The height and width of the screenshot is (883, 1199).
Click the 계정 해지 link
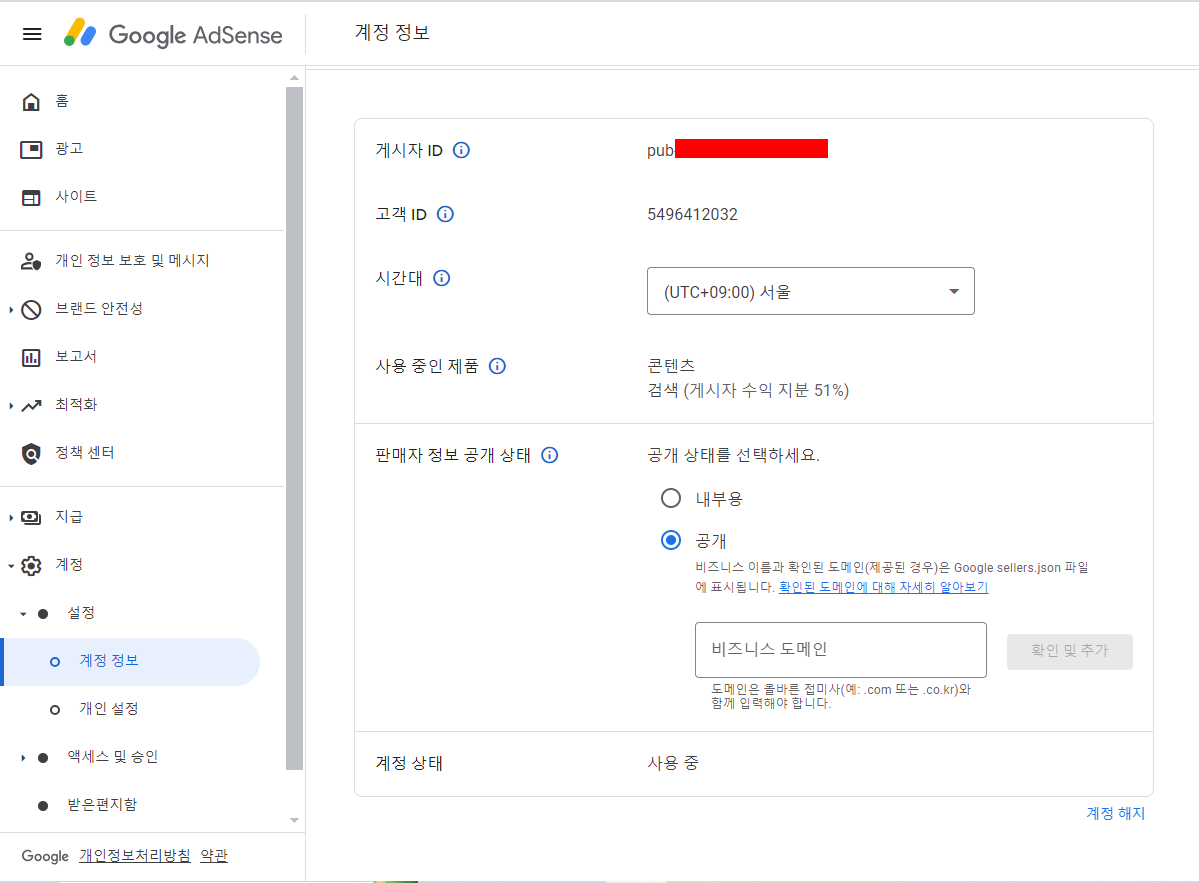click(1116, 813)
